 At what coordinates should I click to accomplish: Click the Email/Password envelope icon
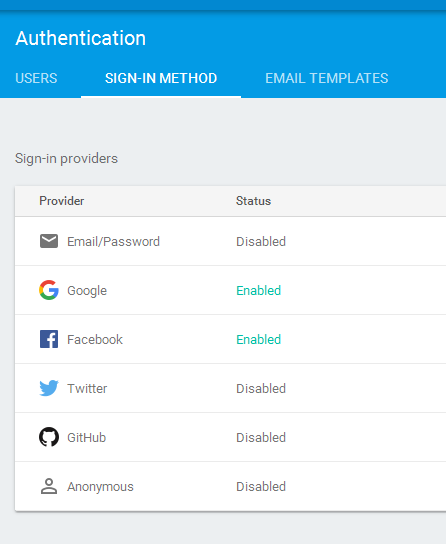[x=49, y=241]
